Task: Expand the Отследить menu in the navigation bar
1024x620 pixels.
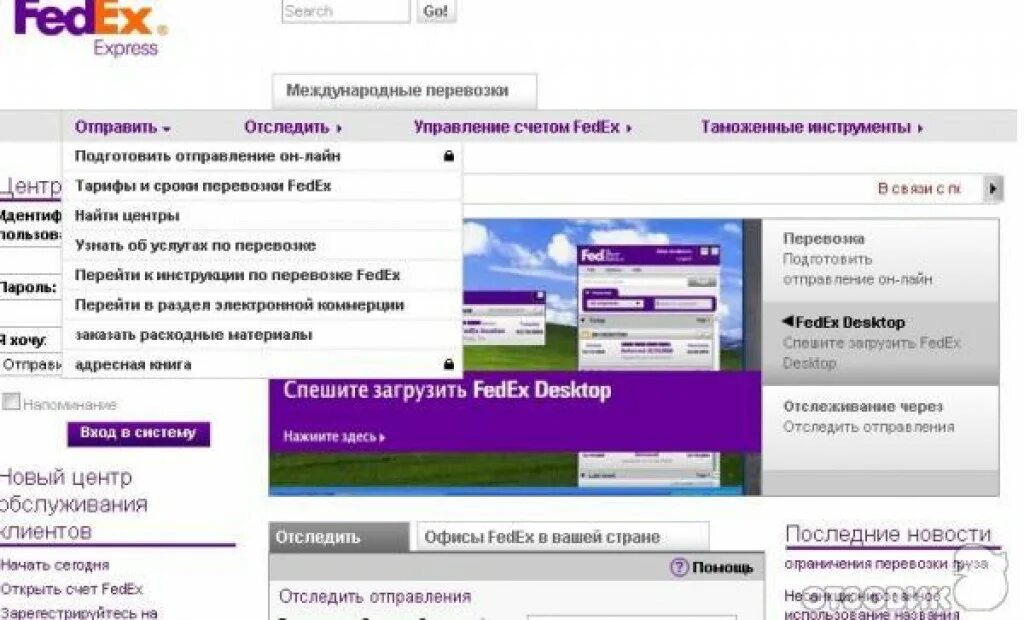Action: coord(293,127)
